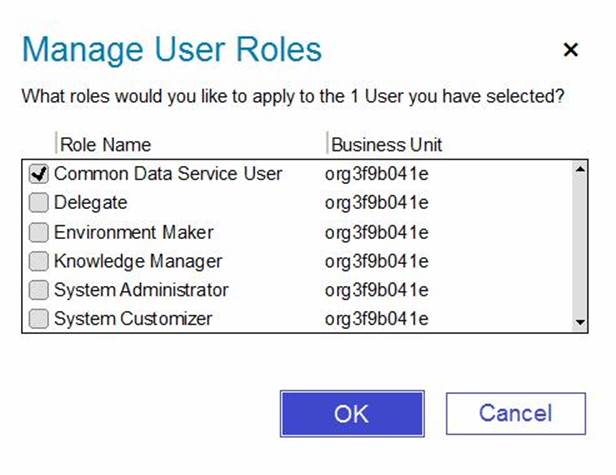616x475 pixels.
Task: Click the OK button
Action: tap(351, 413)
